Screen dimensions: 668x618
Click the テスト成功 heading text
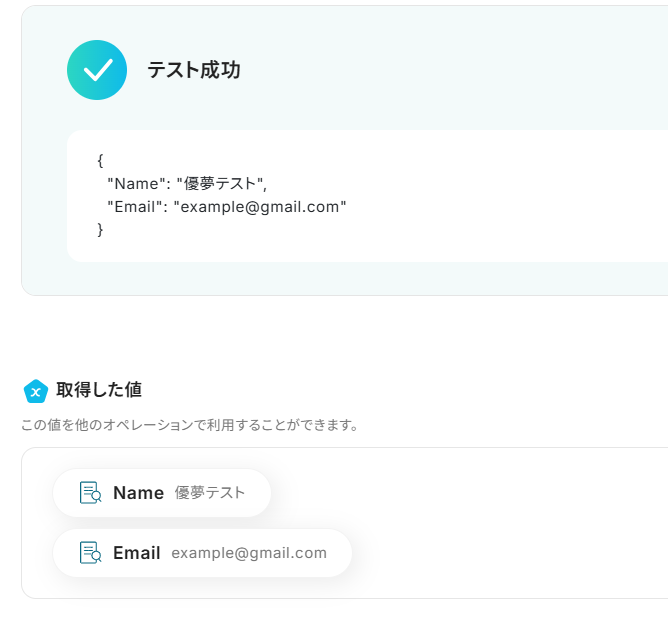pyautogui.click(x=193, y=70)
